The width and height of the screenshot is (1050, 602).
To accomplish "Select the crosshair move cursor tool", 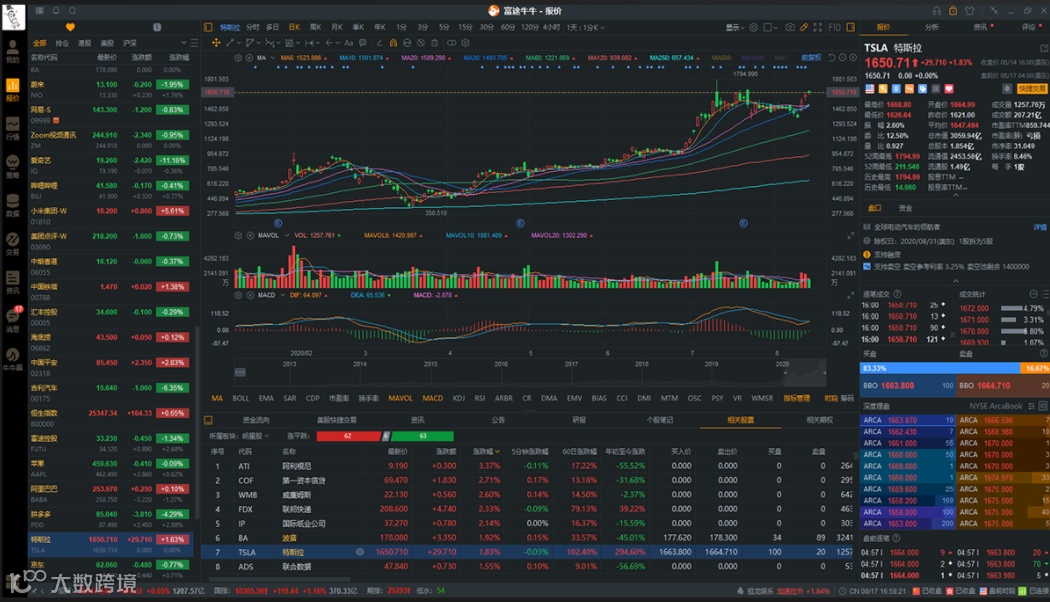I will 216,43.
